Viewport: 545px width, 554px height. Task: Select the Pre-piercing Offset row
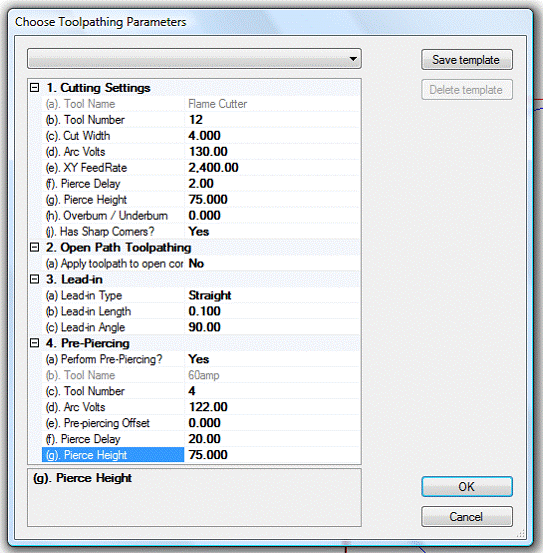pyautogui.click(x=200, y=423)
